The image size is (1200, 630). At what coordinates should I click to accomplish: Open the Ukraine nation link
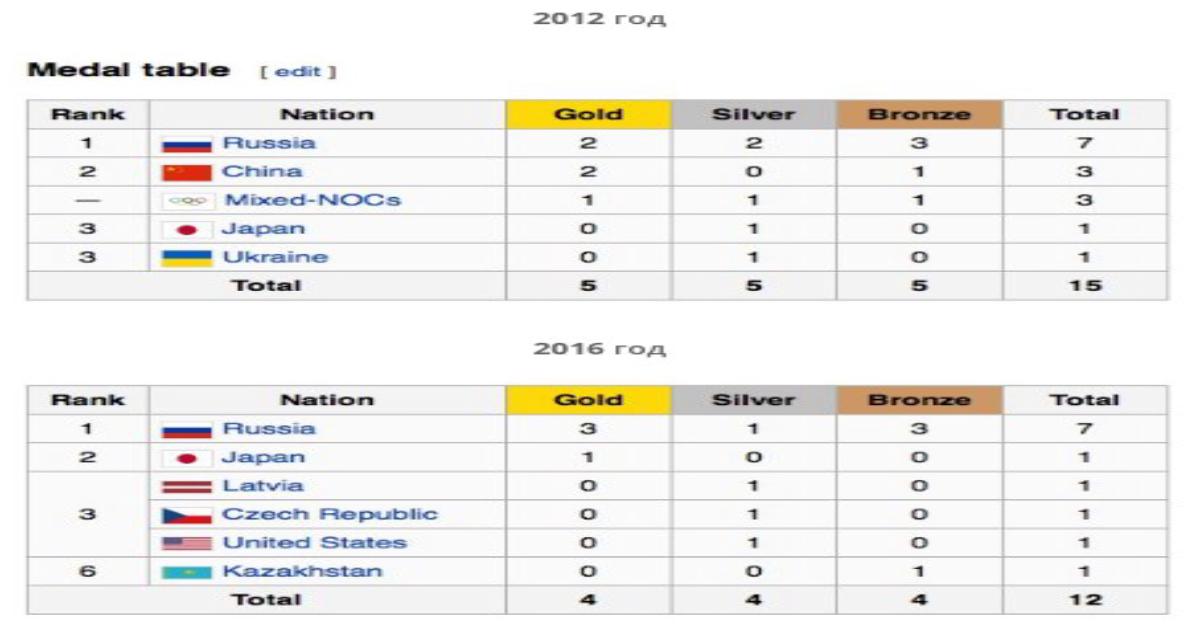[275, 257]
